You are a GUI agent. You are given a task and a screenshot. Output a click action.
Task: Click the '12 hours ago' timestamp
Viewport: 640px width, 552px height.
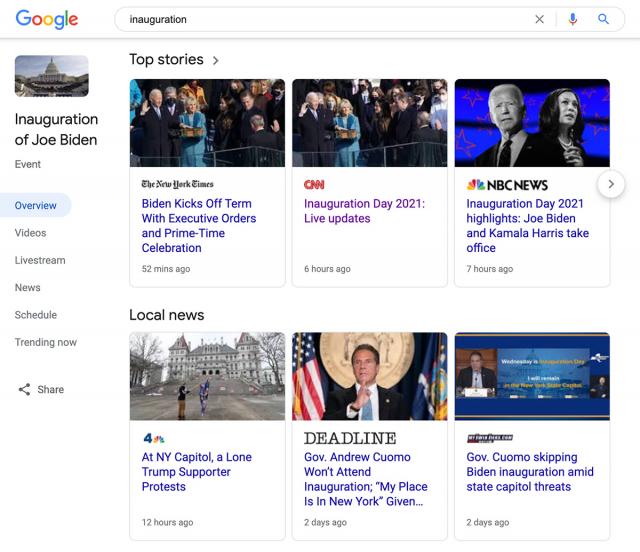[167, 523]
